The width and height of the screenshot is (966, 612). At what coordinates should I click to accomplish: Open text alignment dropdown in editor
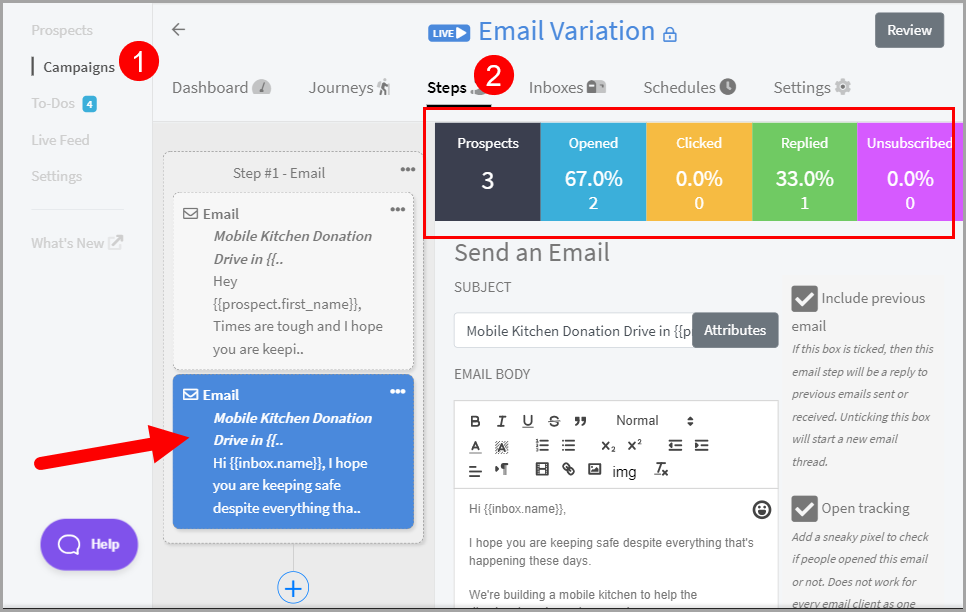coord(476,469)
